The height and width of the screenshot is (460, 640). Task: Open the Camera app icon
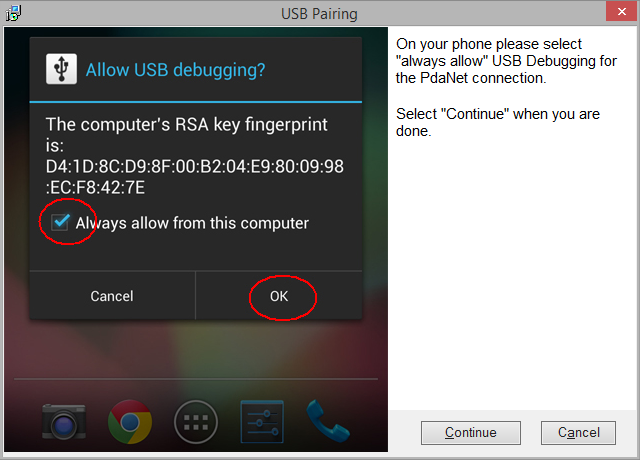tap(64, 422)
